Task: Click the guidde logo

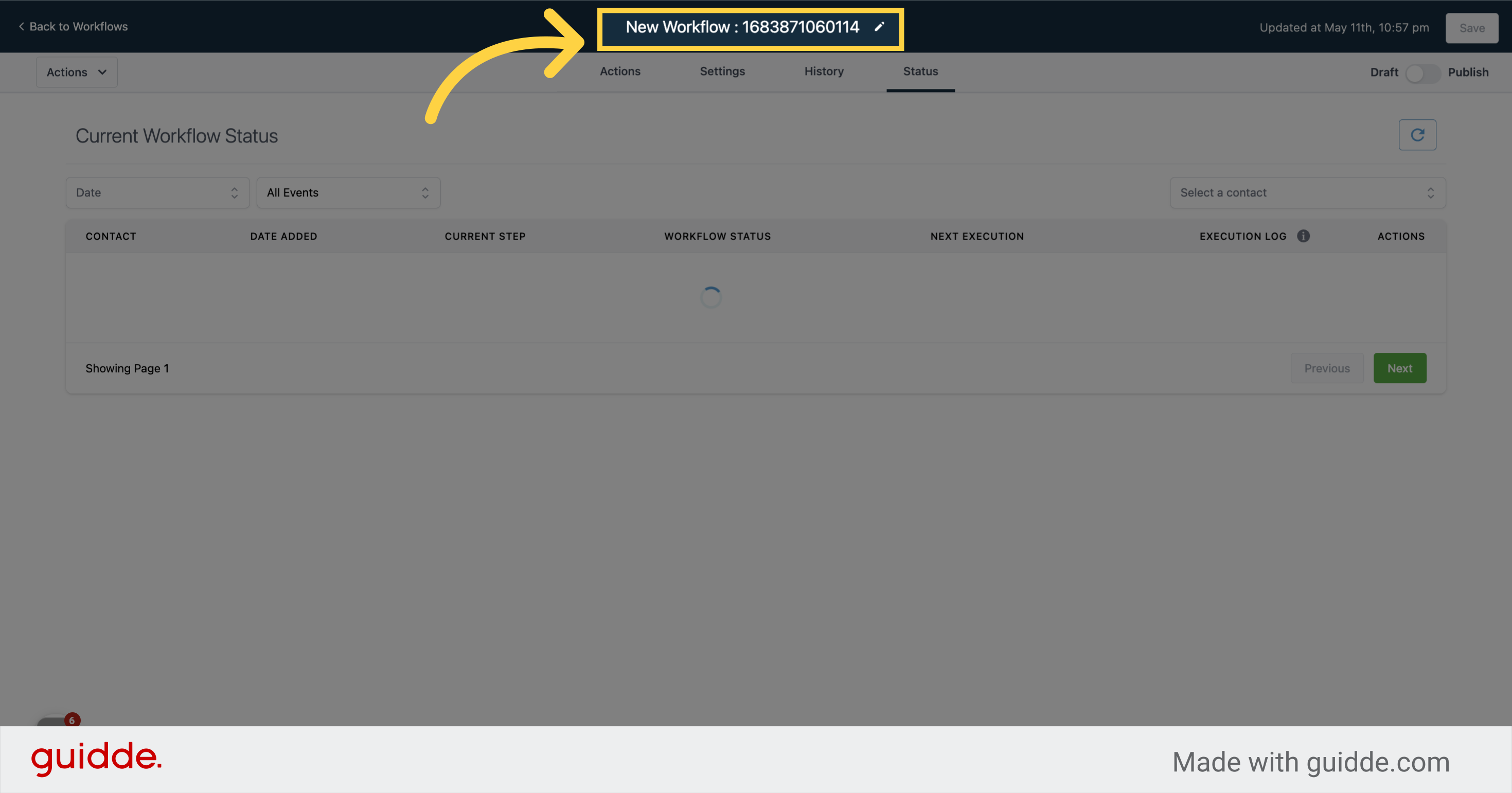Action: [x=97, y=759]
